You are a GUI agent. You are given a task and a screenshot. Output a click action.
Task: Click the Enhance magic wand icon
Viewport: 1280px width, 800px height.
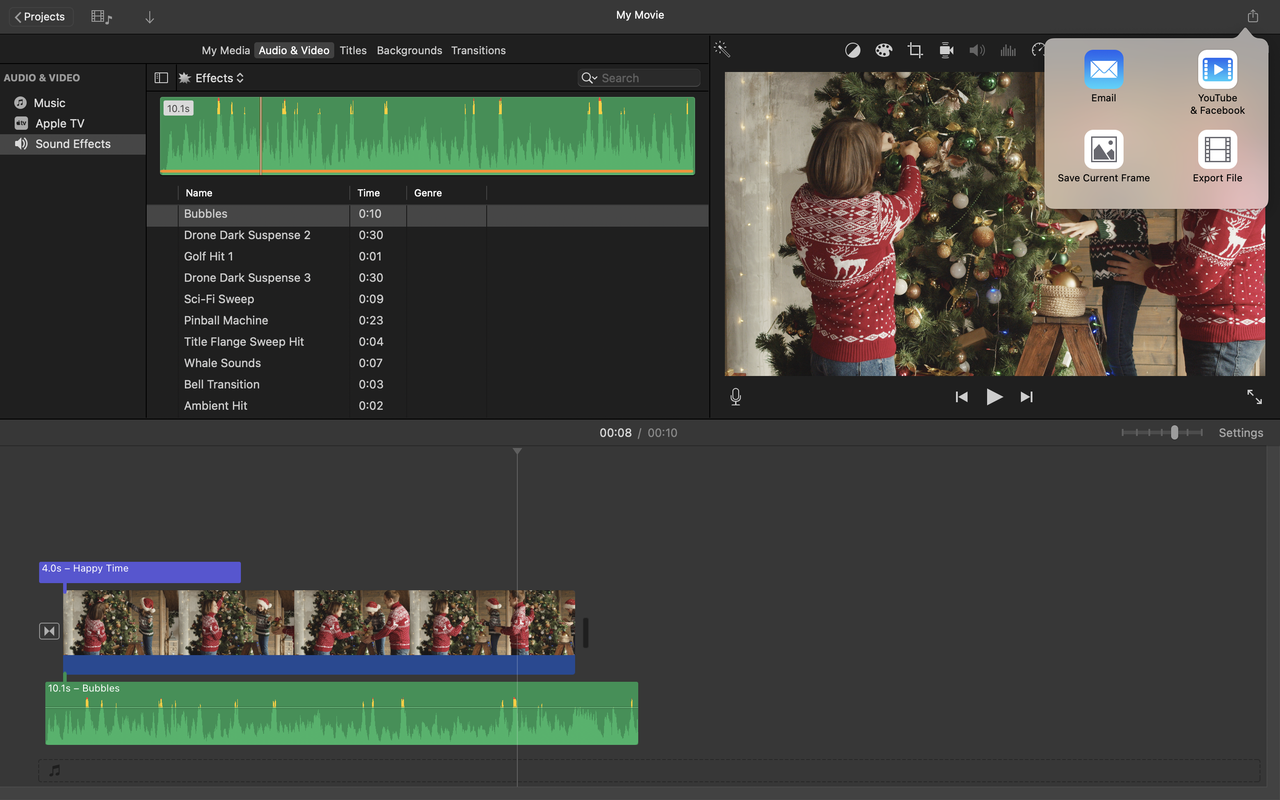pyautogui.click(x=721, y=47)
